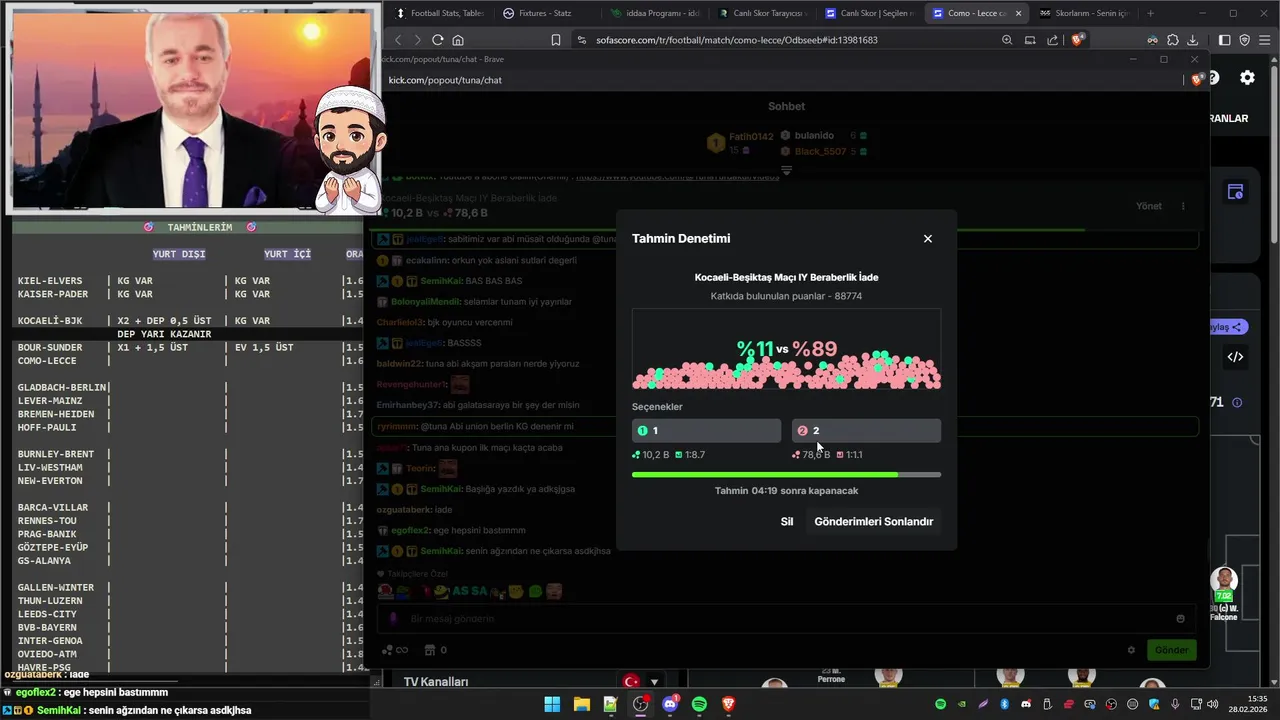Go to browser home page

click(458, 40)
